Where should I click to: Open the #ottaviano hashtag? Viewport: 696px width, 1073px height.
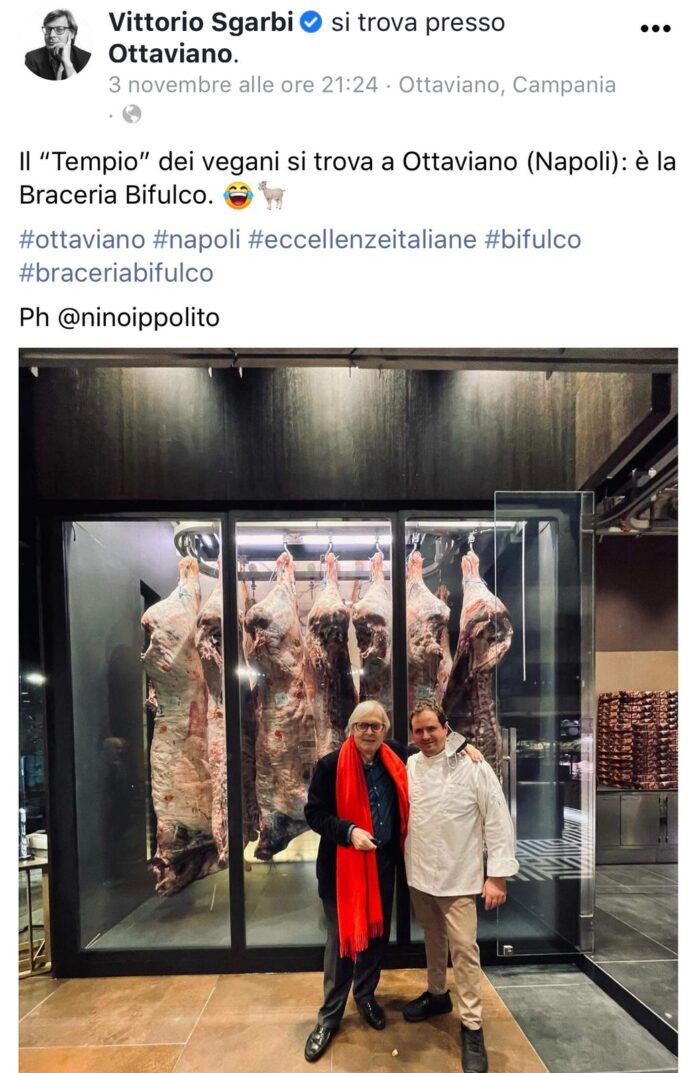click(82, 240)
